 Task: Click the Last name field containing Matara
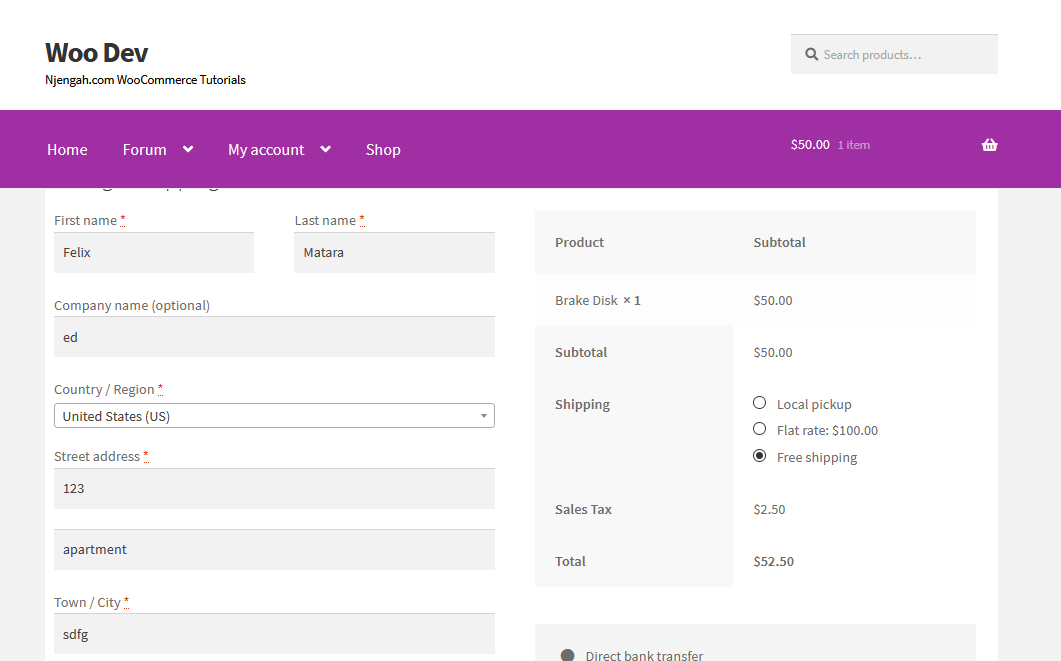tap(394, 252)
